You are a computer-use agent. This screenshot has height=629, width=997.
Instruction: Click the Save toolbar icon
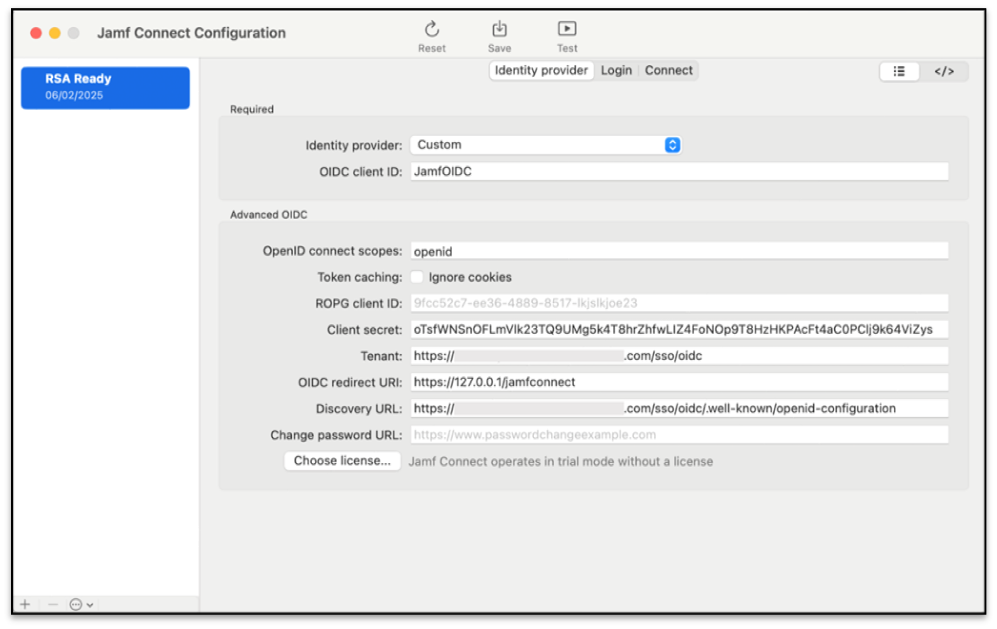[499, 30]
